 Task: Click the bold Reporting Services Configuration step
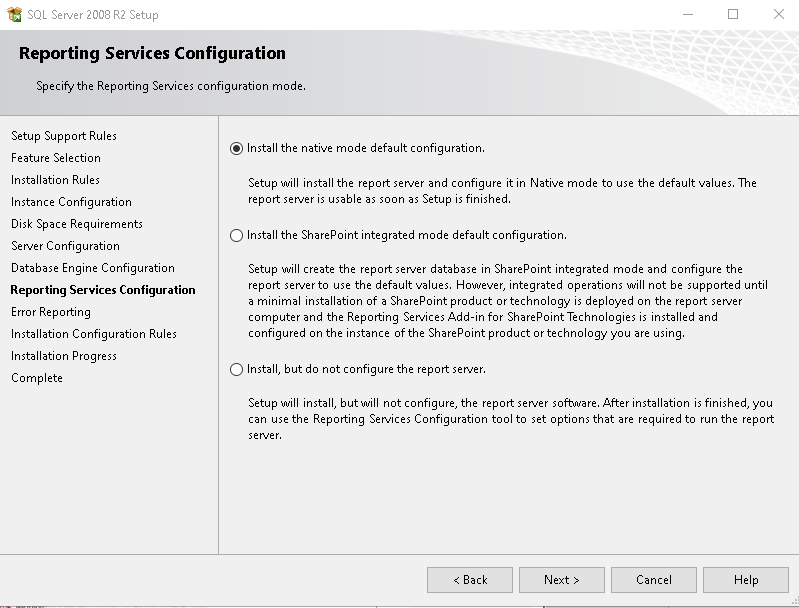(x=103, y=290)
